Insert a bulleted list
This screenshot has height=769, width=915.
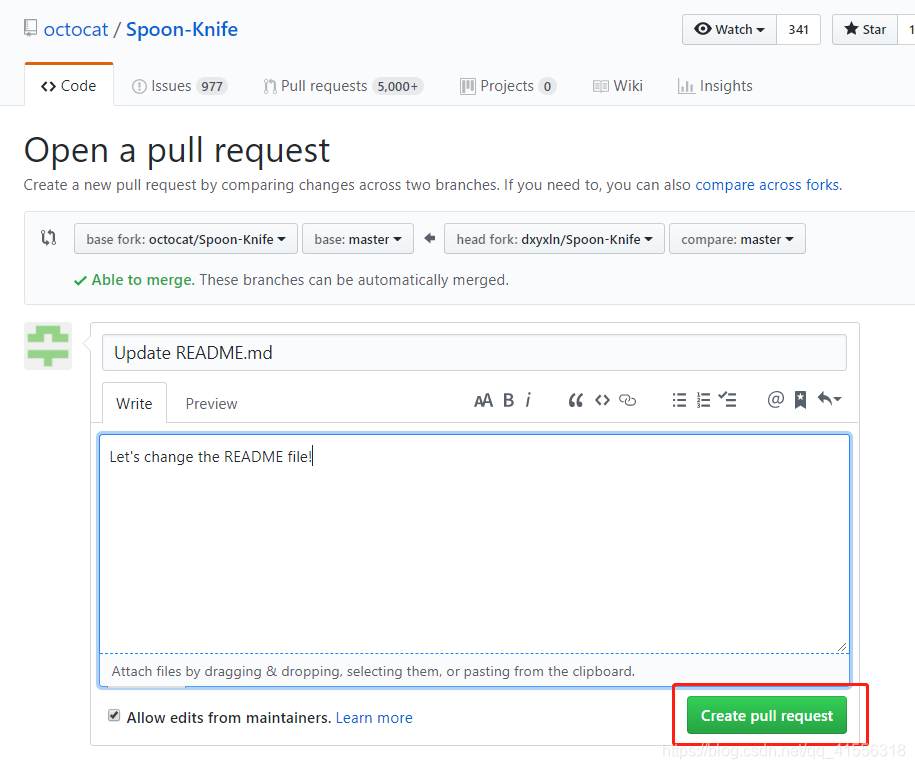point(679,400)
